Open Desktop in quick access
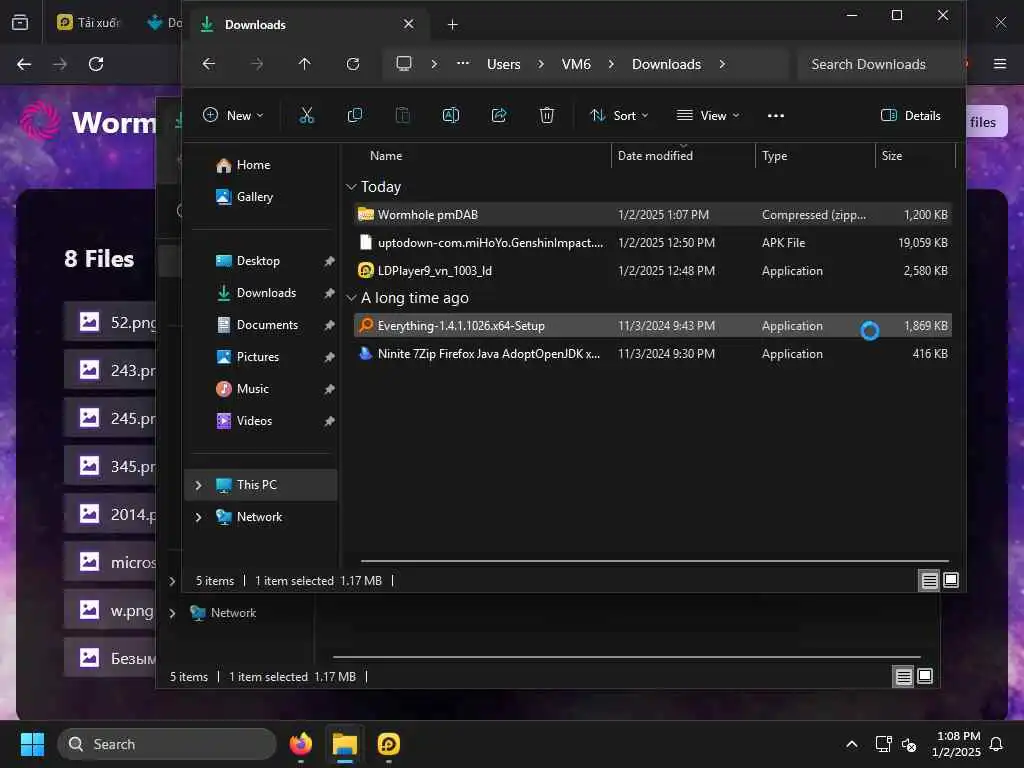1024x768 pixels. point(258,261)
